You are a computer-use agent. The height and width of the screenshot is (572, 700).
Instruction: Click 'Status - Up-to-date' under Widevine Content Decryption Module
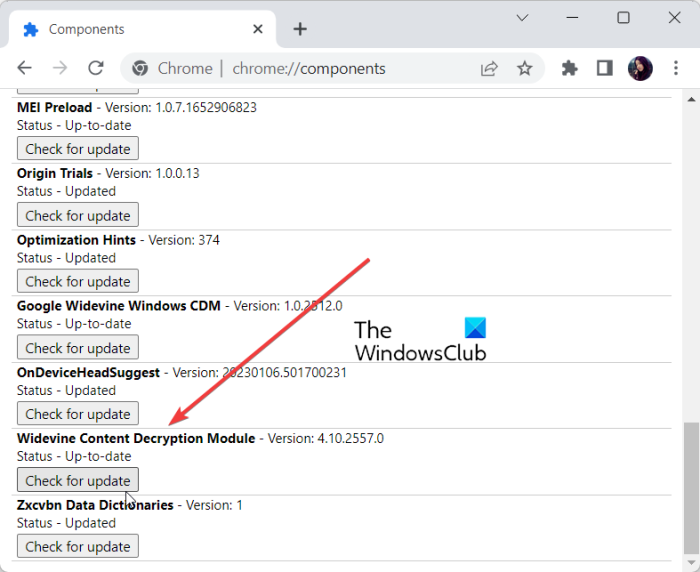pyautogui.click(x=74, y=456)
